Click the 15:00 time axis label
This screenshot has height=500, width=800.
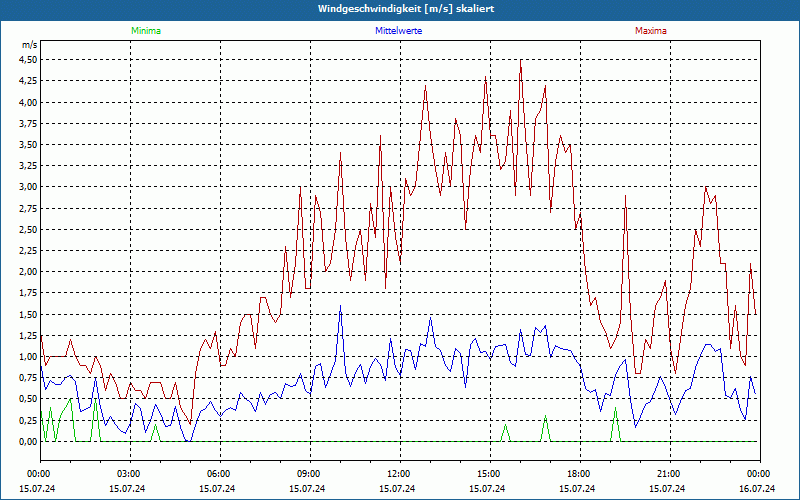(490, 474)
